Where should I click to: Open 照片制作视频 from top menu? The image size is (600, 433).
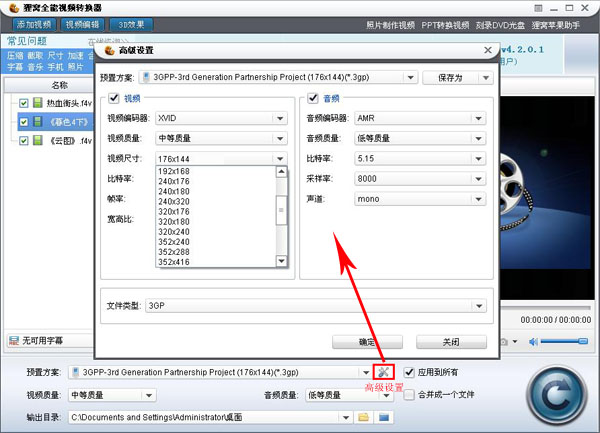390,25
